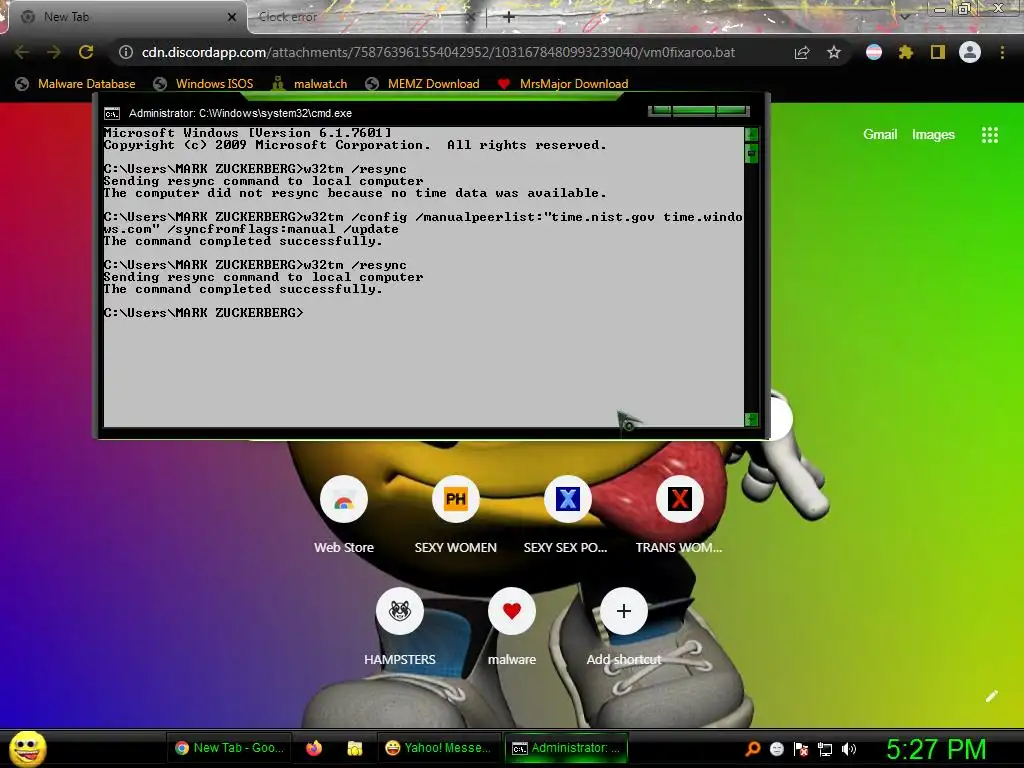Open the Windows ISOS bookmark
The width and height of the screenshot is (1024, 768).
point(203,84)
